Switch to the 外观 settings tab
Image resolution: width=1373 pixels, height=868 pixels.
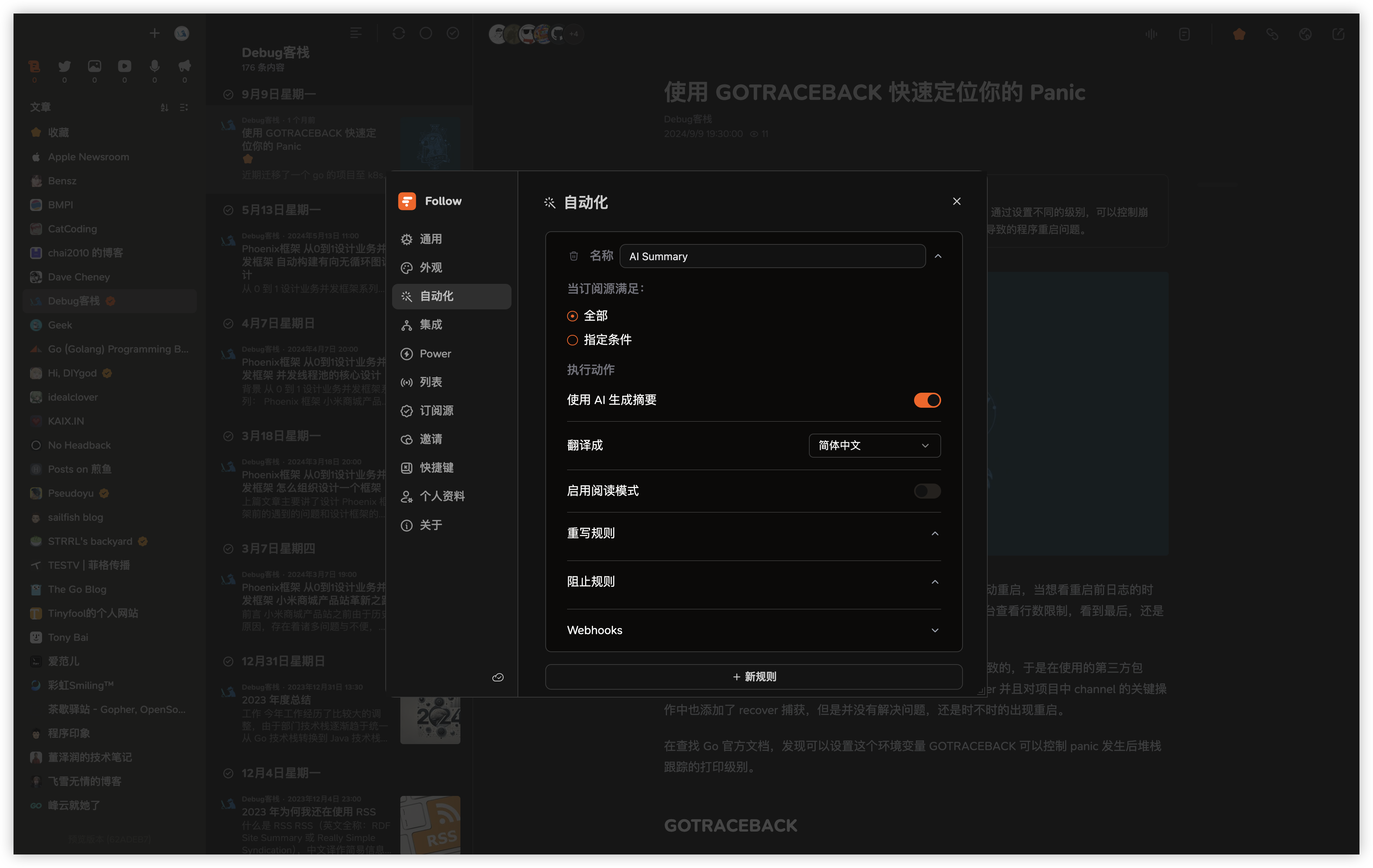[430, 267]
